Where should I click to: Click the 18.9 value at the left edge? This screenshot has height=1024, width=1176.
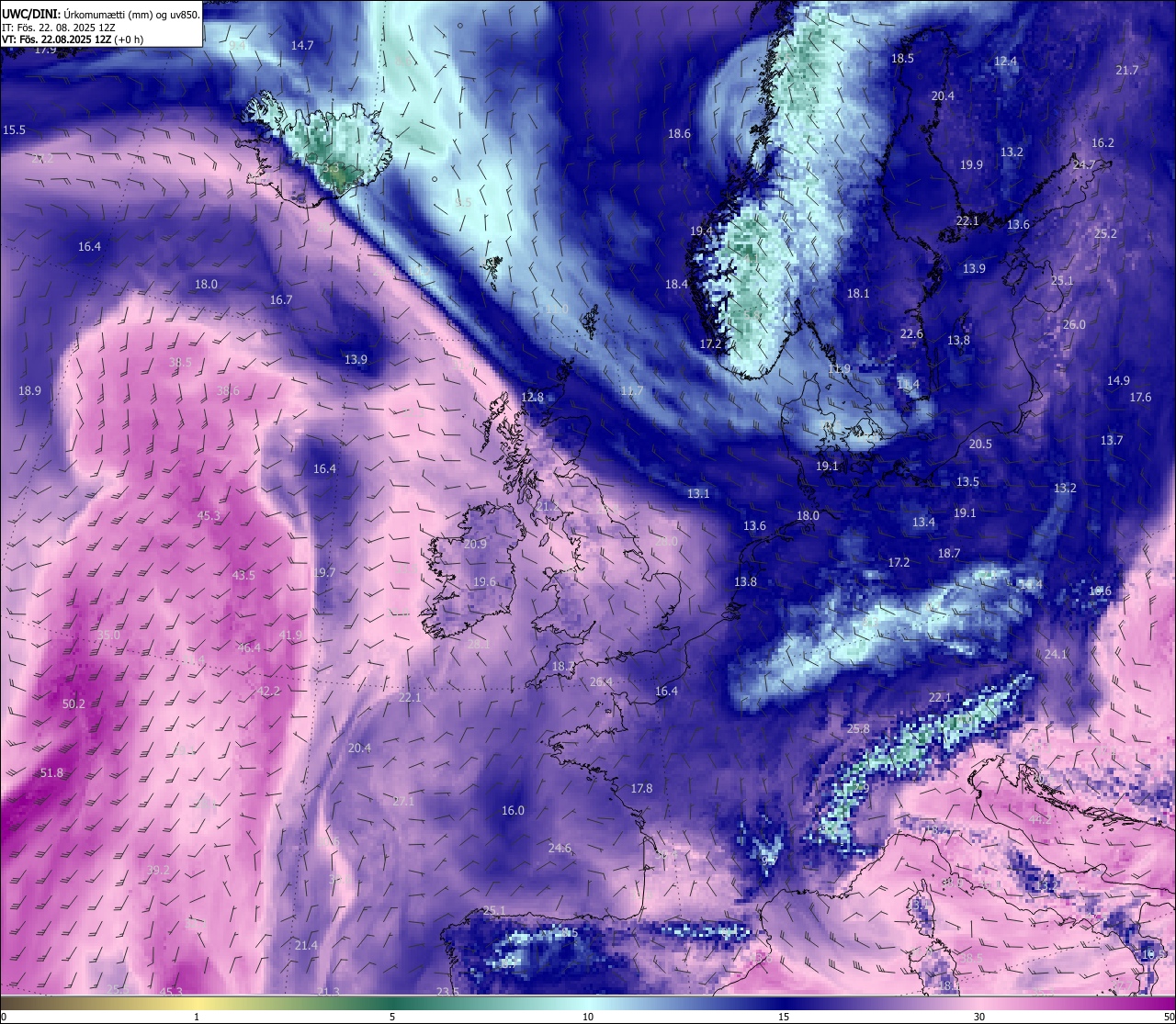tap(29, 391)
